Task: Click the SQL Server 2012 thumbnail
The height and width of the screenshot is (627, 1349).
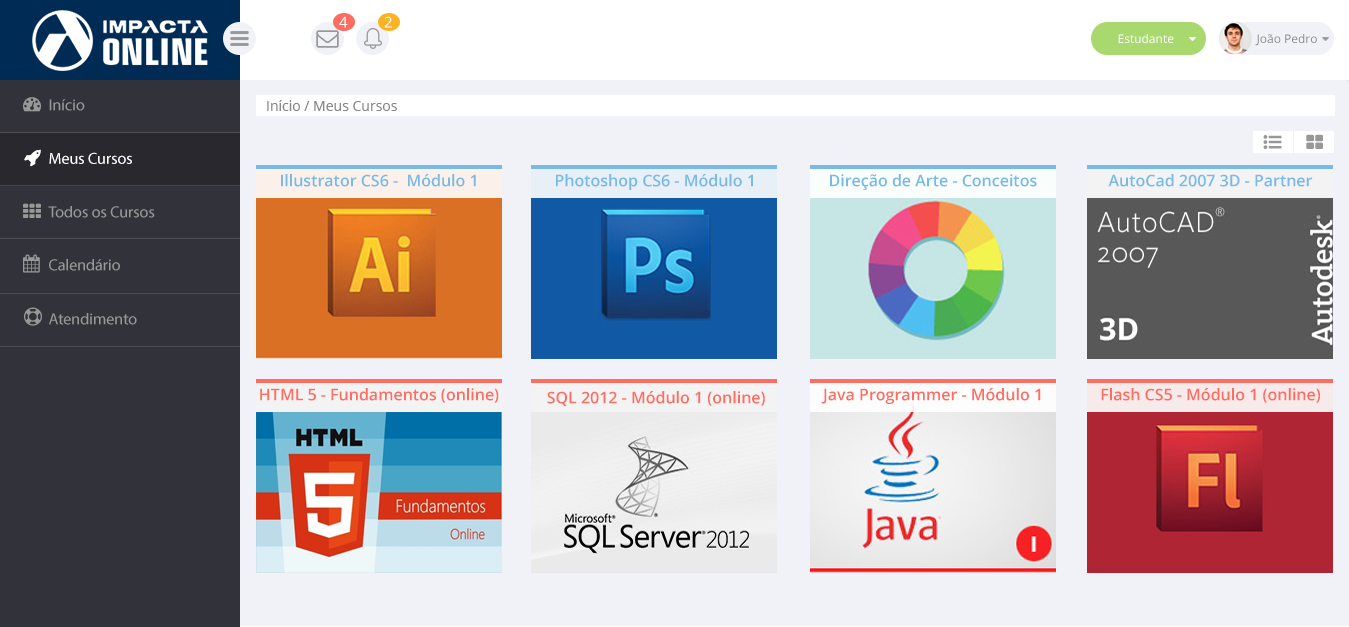Action: tap(654, 492)
